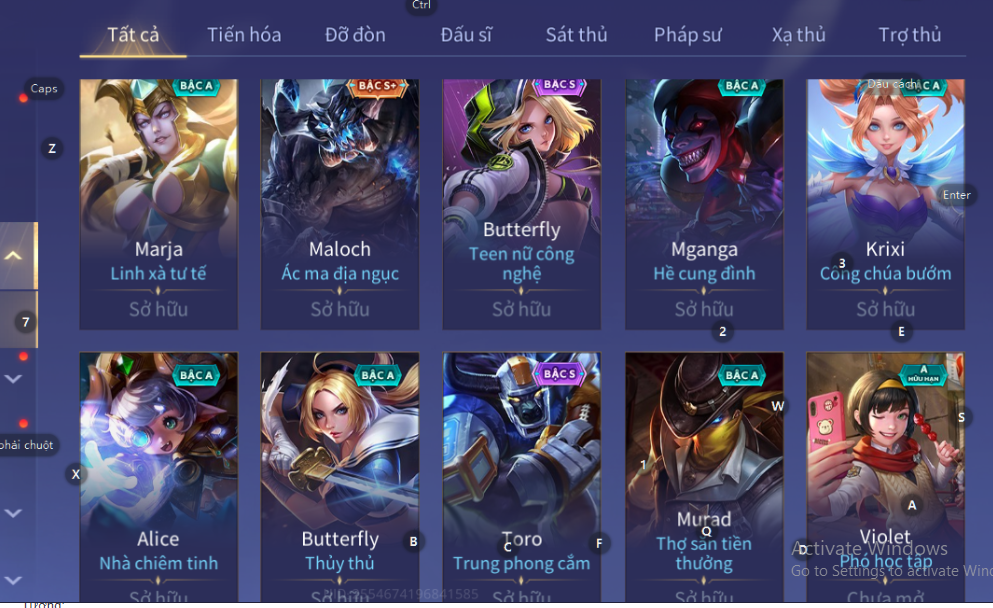This screenshot has height=608, width=993.
Task: Expand the first down chevron in sidebar
Action: click(13, 379)
